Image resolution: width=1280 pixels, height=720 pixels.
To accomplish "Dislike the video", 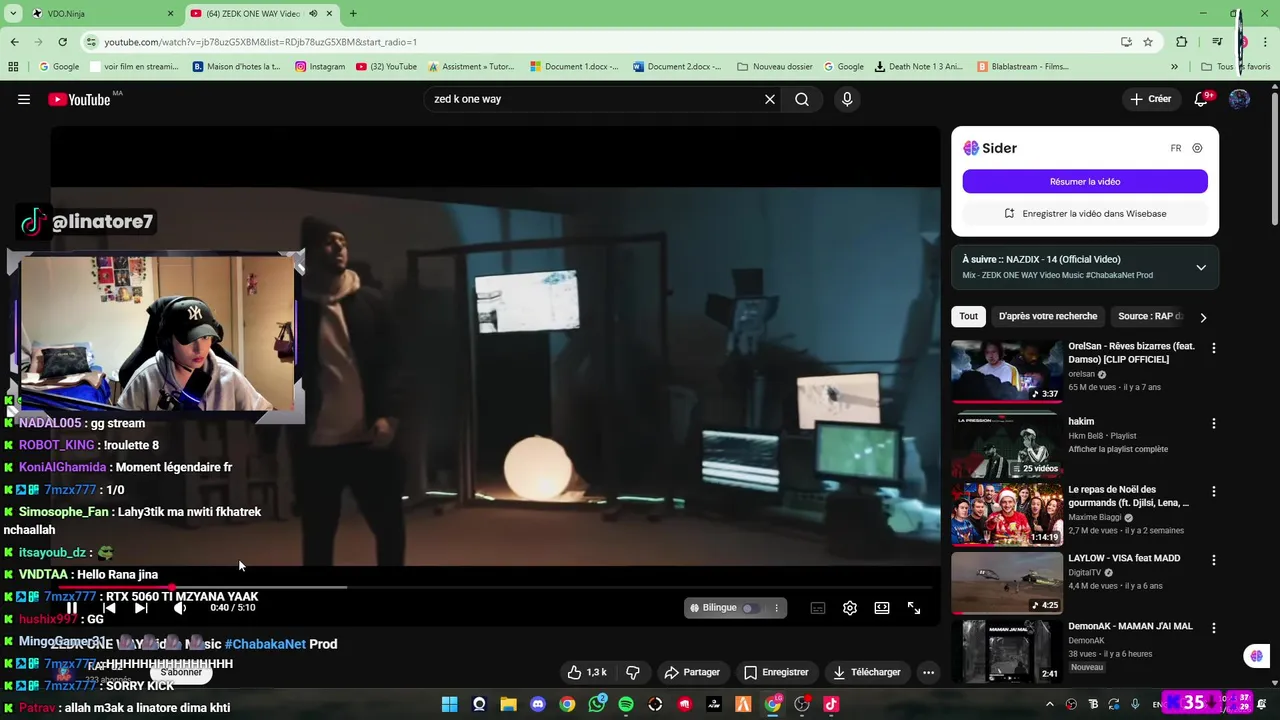I will coord(633,672).
